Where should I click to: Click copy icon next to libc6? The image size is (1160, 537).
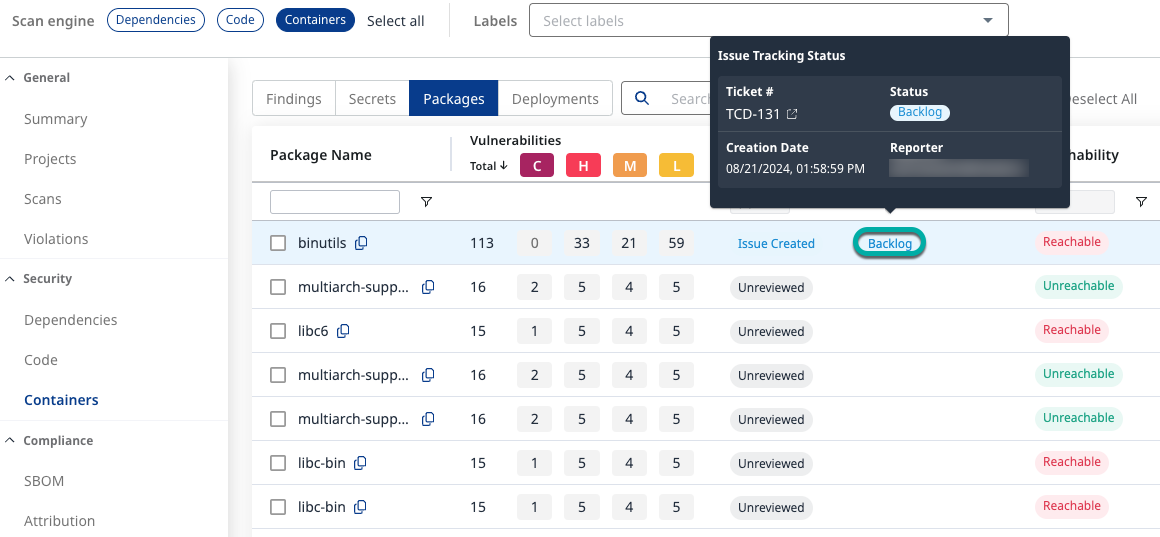pos(343,331)
